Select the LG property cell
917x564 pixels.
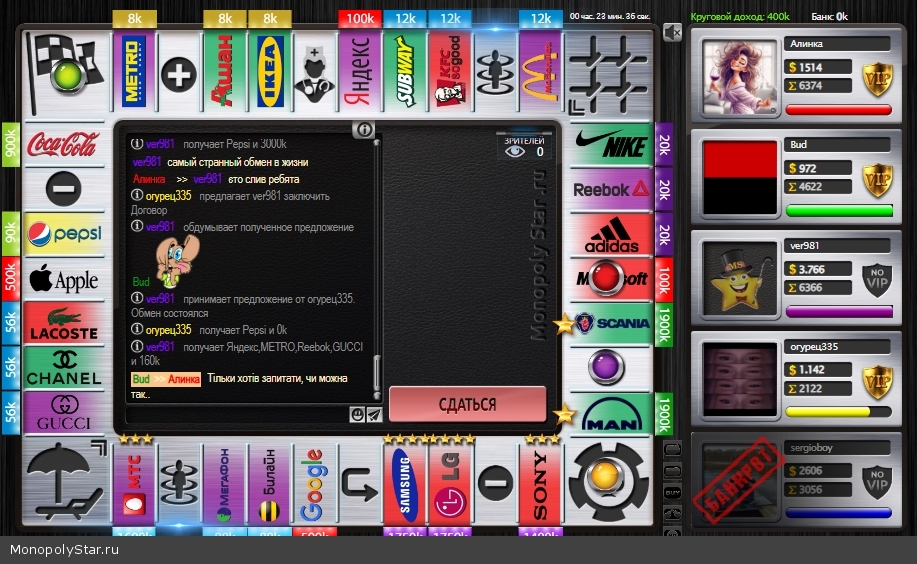tap(450, 484)
